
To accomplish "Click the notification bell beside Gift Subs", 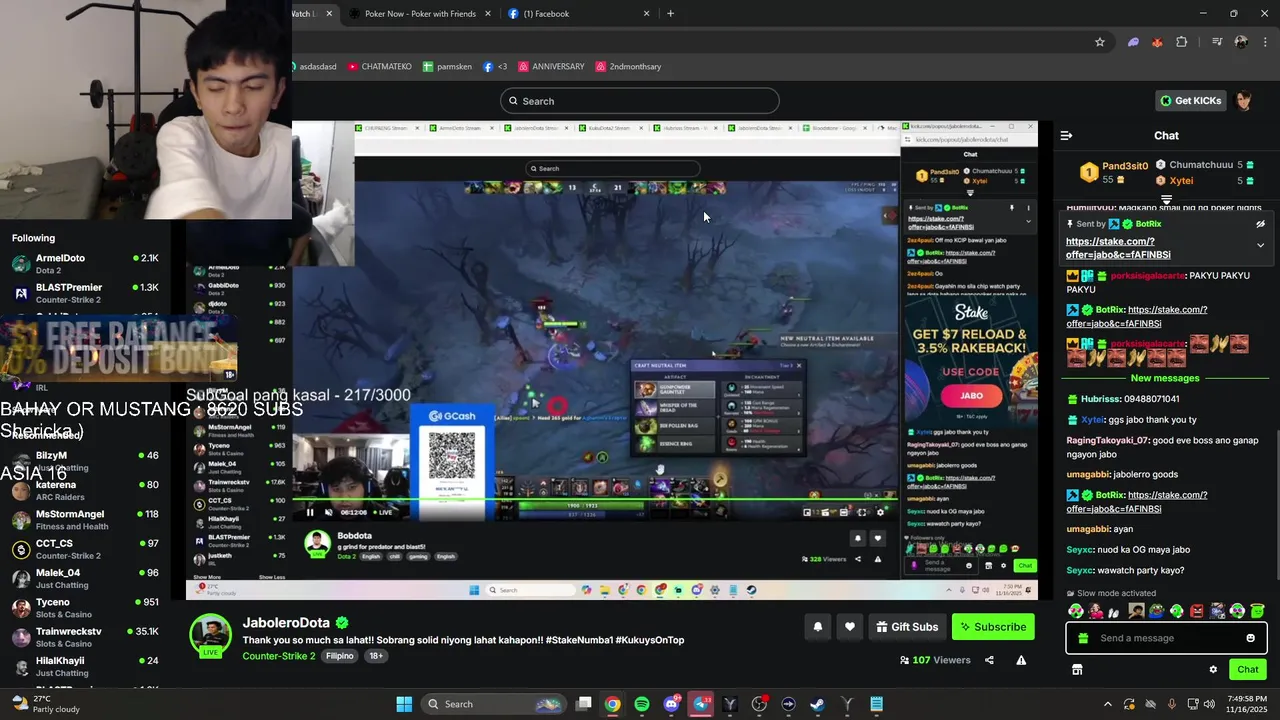I will (818, 627).
